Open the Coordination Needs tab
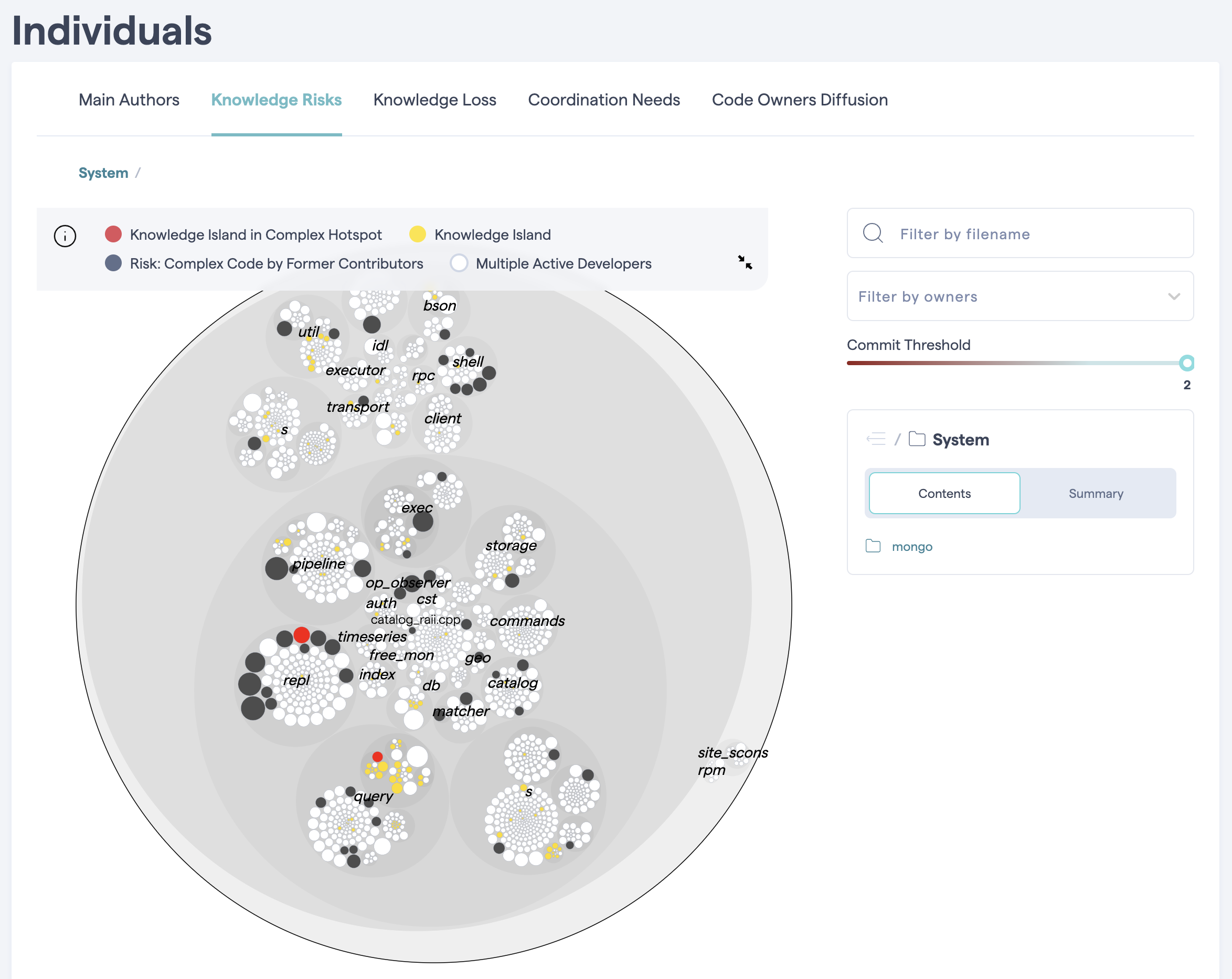 pyautogui.click(x=604, y=100)
